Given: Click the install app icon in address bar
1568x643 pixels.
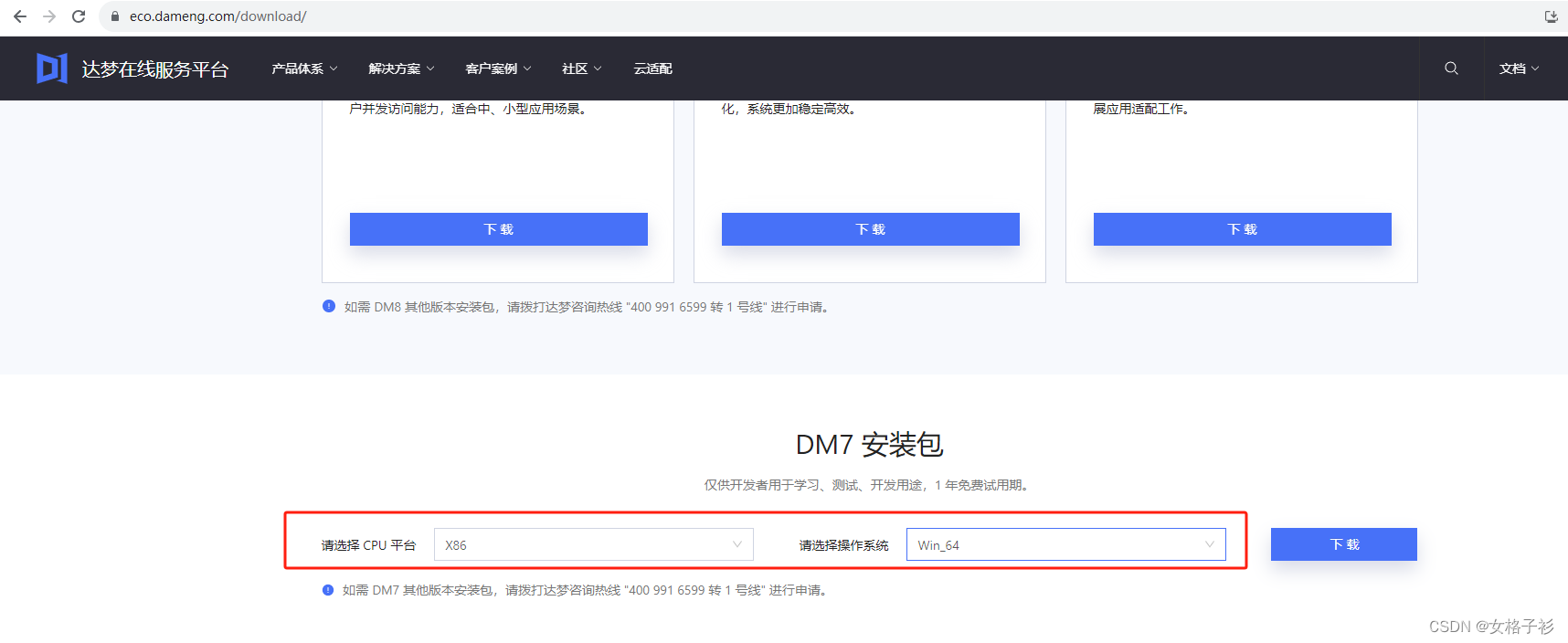Looking at the screenshot, I should coord(1551,16).
